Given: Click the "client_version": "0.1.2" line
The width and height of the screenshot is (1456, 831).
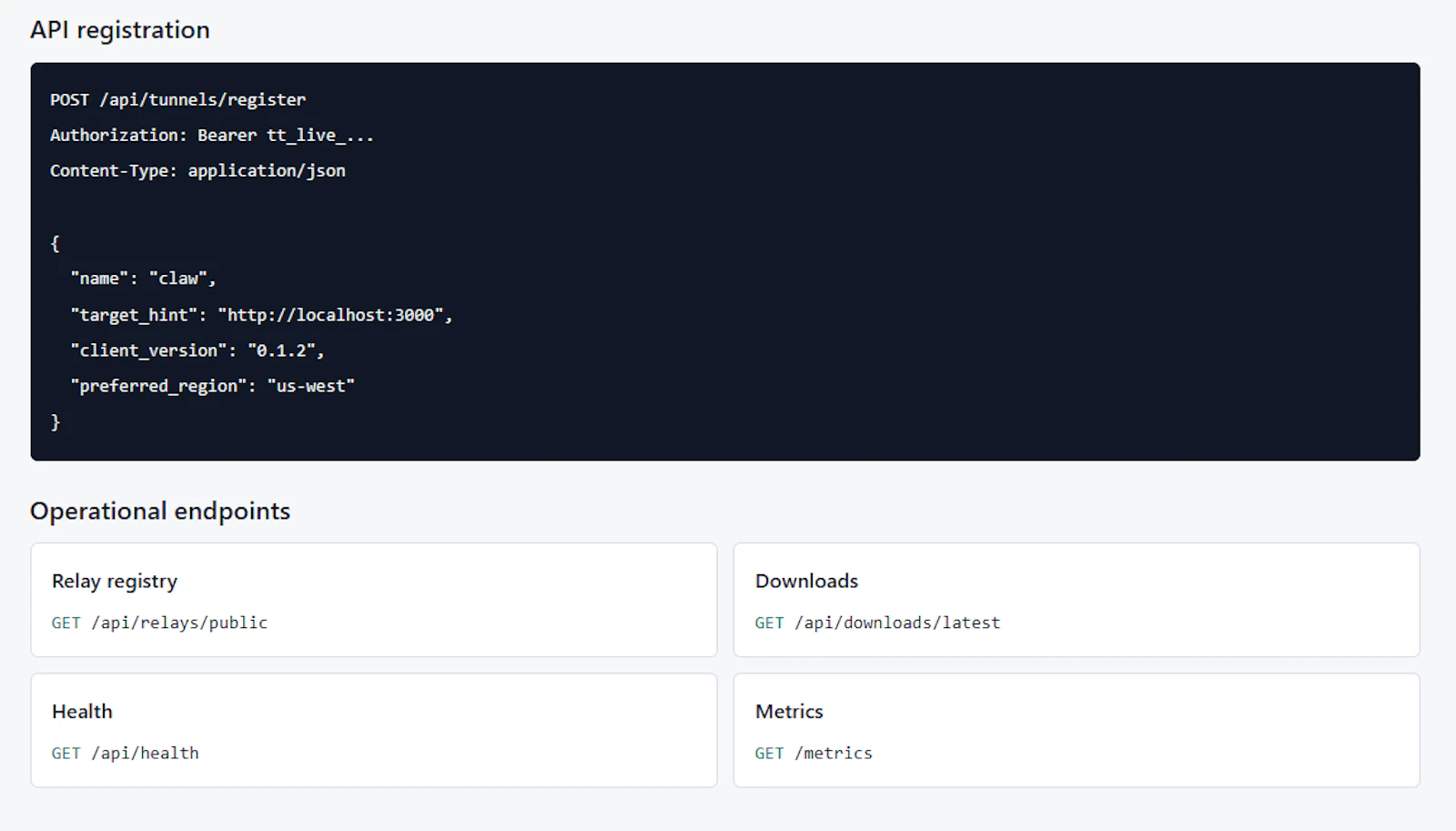Looking at the screenshot, I should [197, 350].
